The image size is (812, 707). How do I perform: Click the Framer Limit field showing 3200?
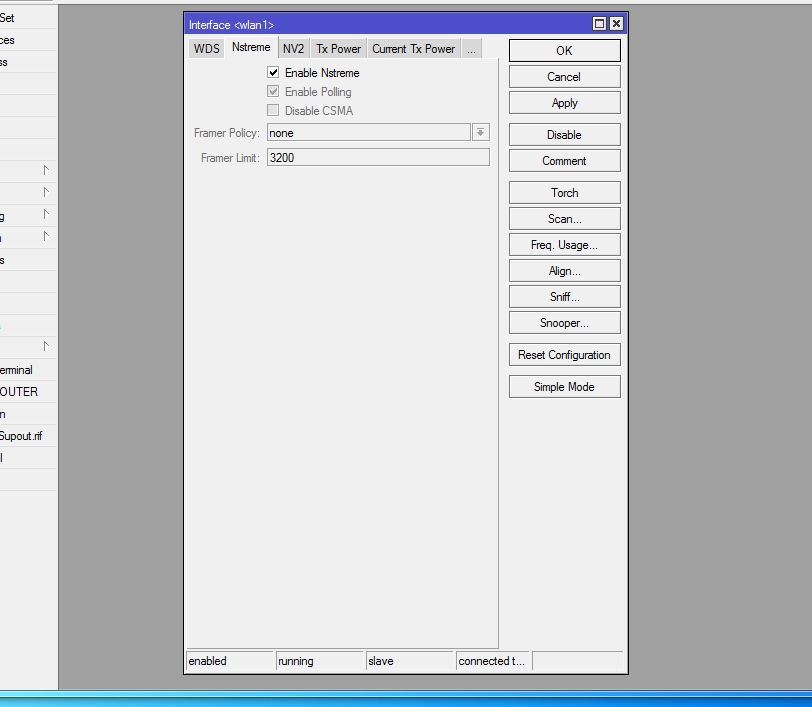(378, 157)
